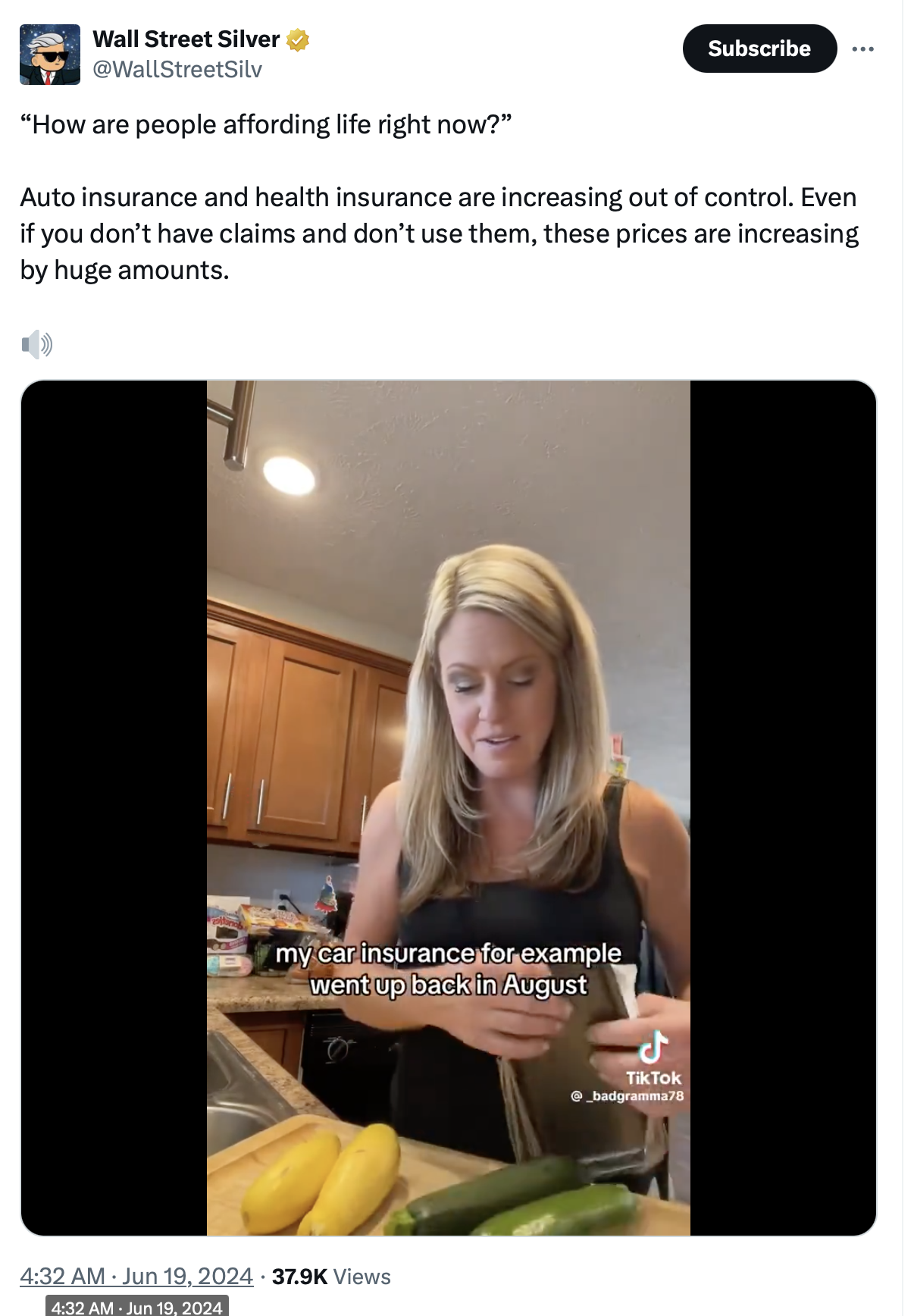
Task: Open the three-dot more options menu
Action: 862,49
